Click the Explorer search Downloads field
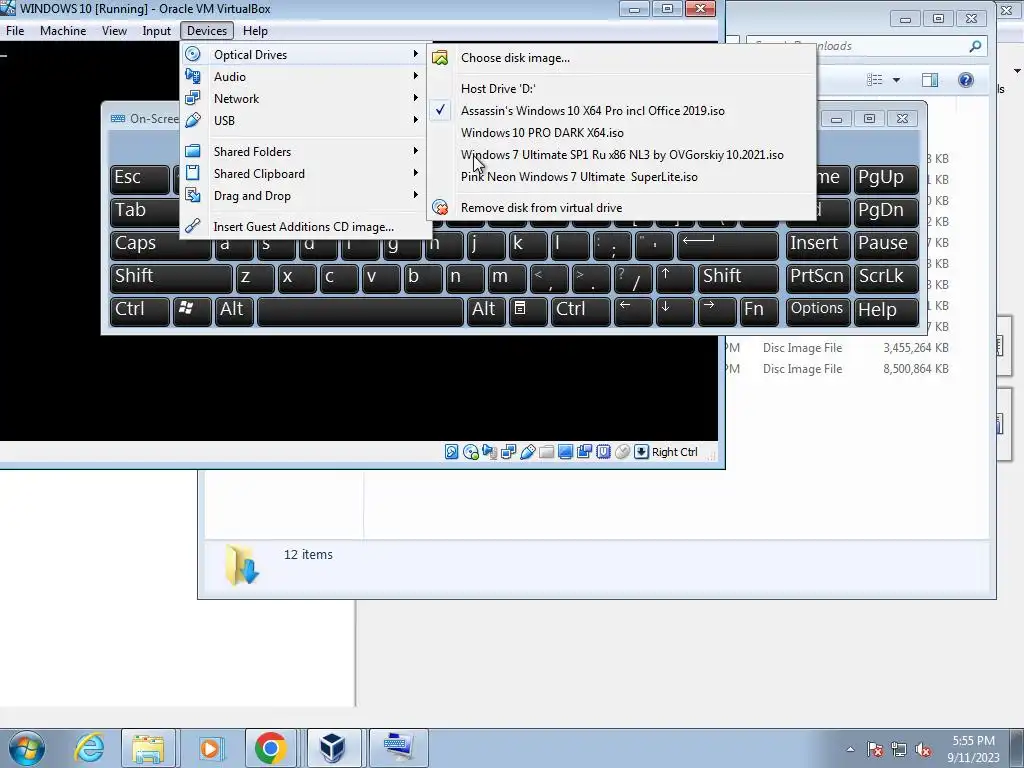 (x=866, y=46)
